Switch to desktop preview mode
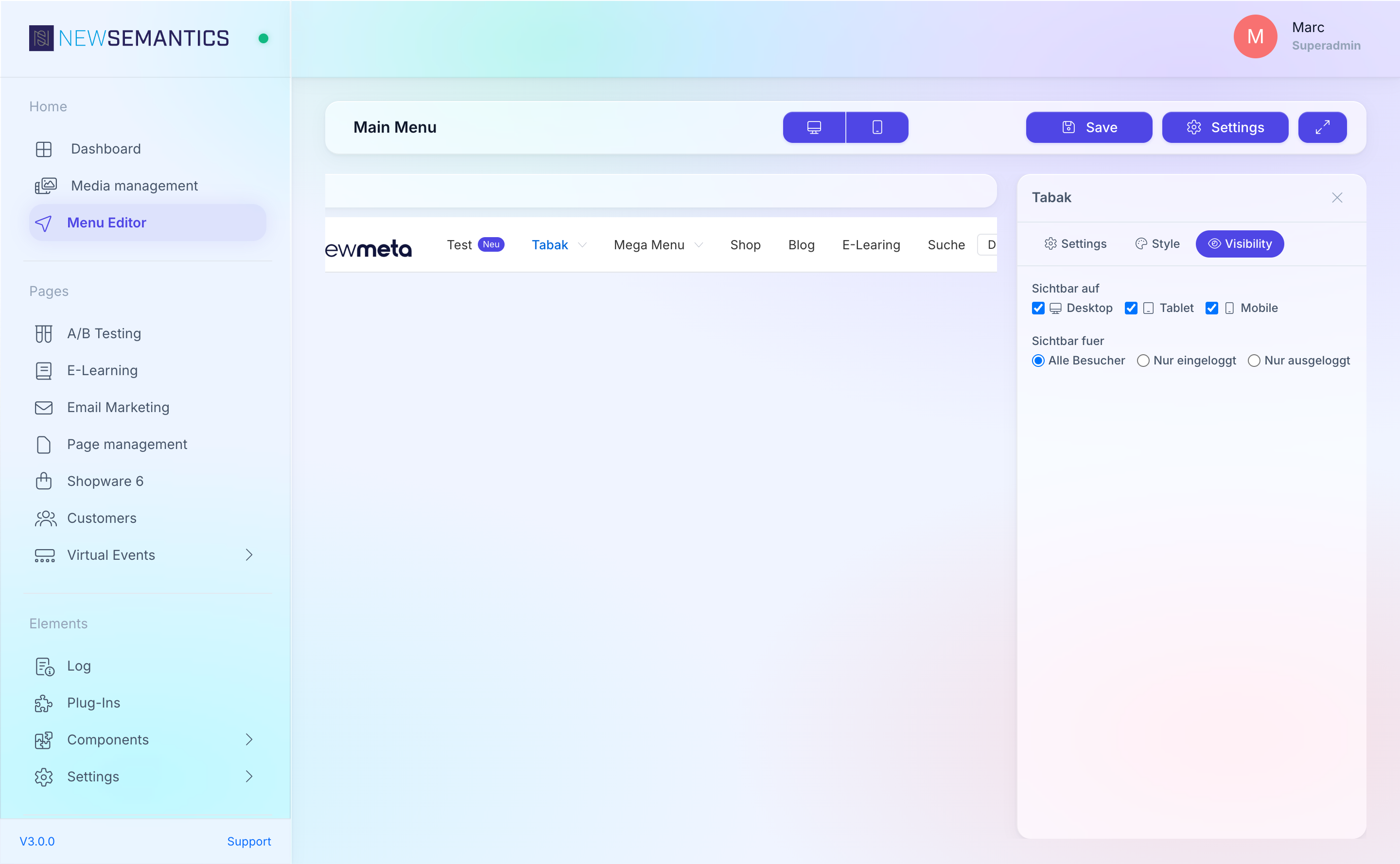The width and height of the screenshot is (1400, 864). [814, 127]
